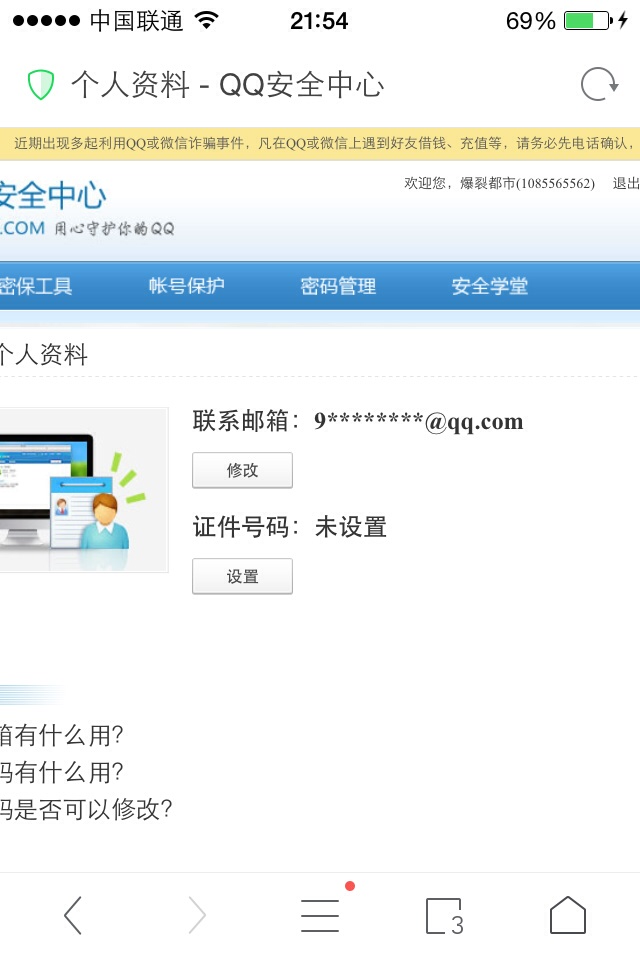The image size is (640, 960).
Task: Open the tab switcher showing 3
Action: (445, 916)
